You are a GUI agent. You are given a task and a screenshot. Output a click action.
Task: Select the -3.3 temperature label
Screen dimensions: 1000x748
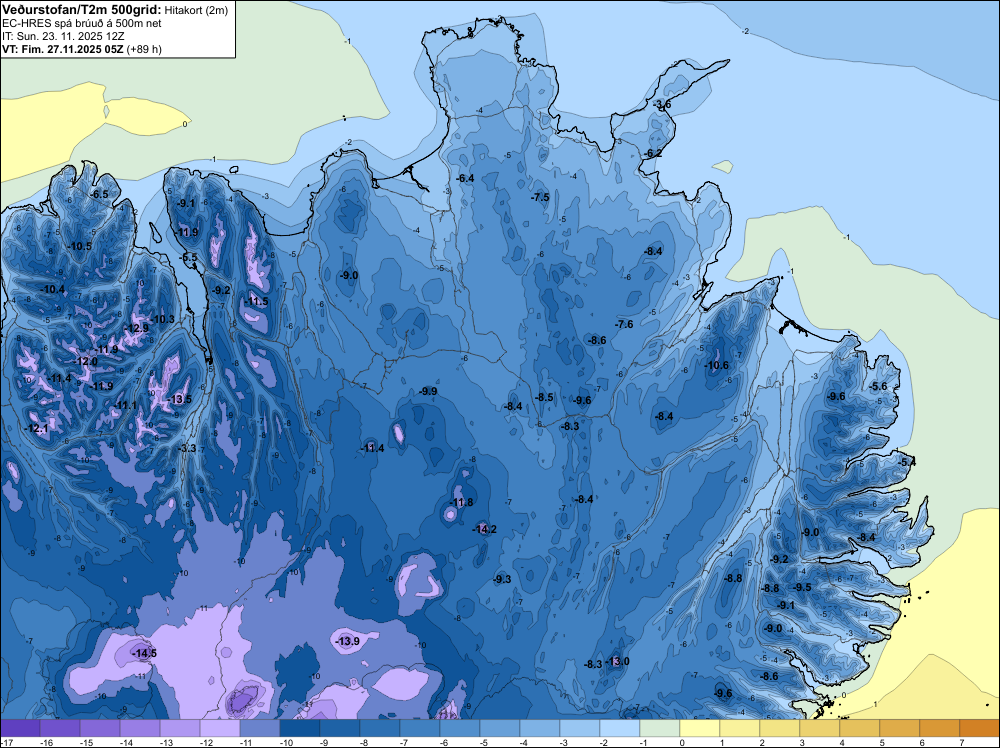tap(187, 449)
